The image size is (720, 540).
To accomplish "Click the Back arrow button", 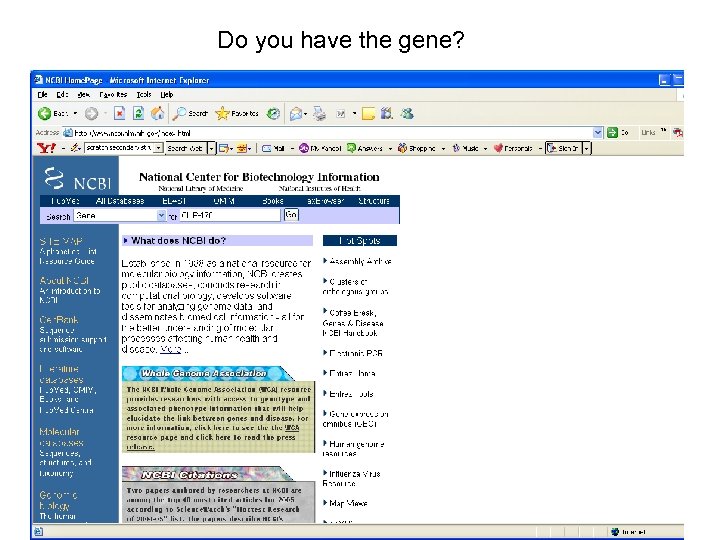I will (x=45, y=113).
